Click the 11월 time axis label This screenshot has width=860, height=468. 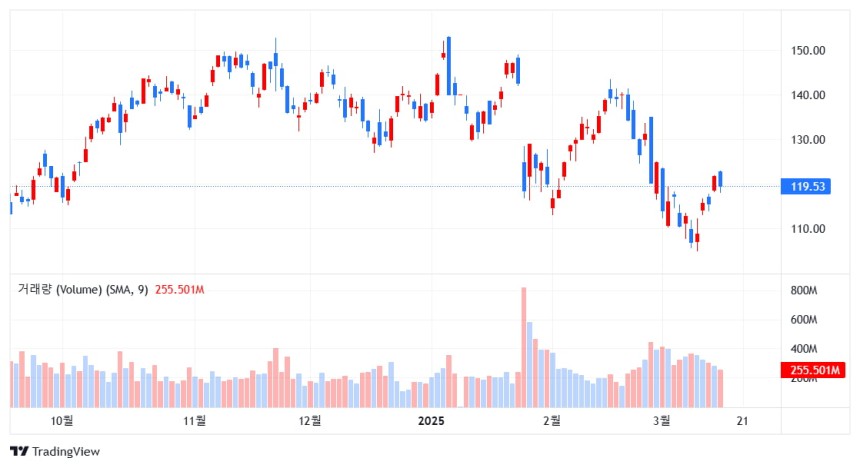(194, 421)
